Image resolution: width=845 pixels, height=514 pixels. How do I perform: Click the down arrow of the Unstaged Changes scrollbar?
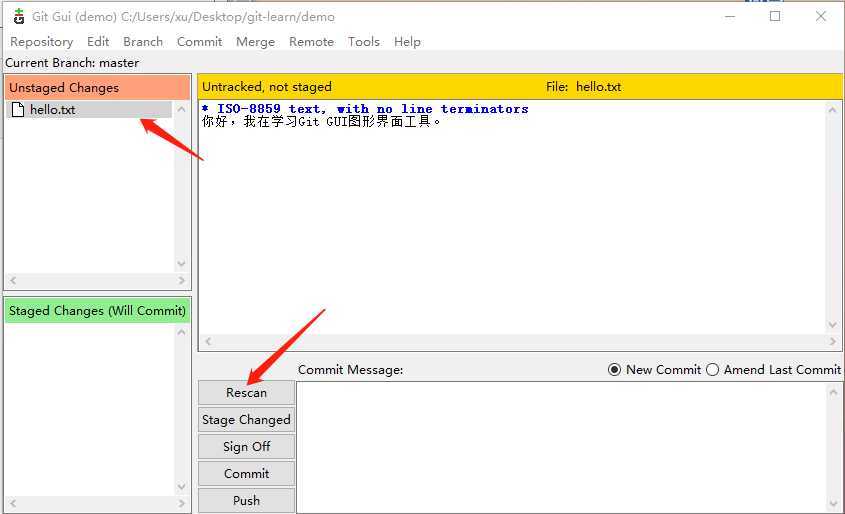point(182,264)
